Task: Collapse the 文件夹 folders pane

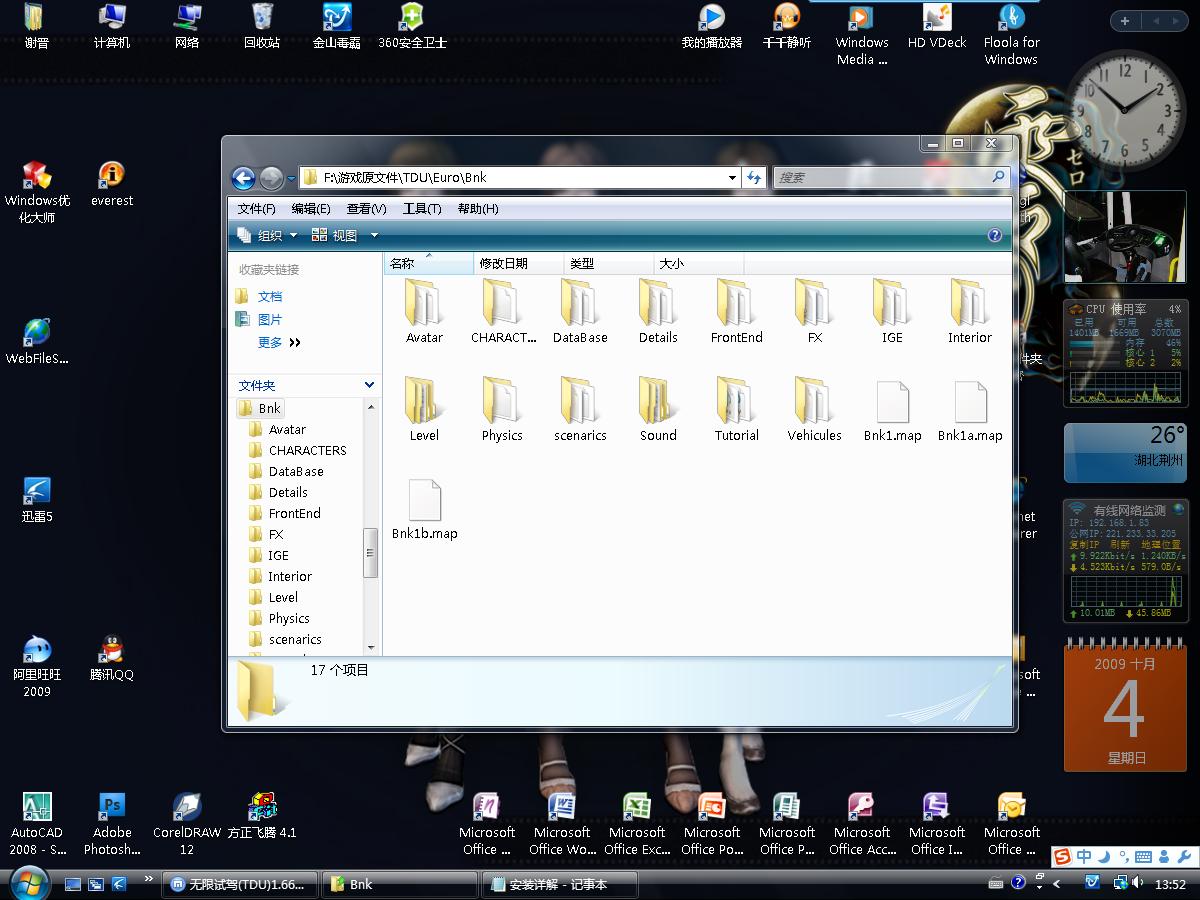Action: click(369, 385)
